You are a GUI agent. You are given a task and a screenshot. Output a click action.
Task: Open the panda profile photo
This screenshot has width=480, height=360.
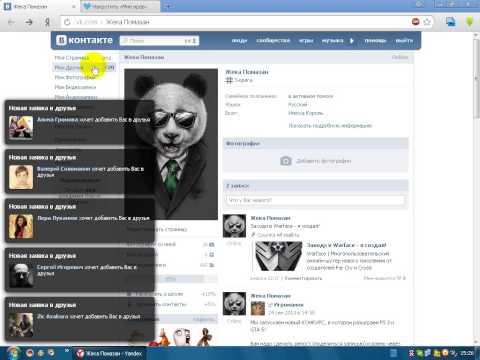point(171,144)
